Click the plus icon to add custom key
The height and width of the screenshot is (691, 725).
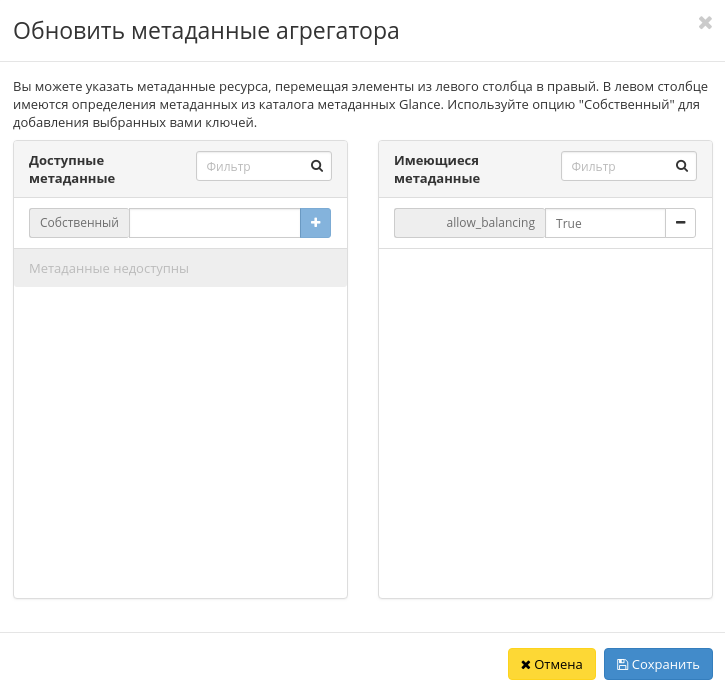click(315, 223)
